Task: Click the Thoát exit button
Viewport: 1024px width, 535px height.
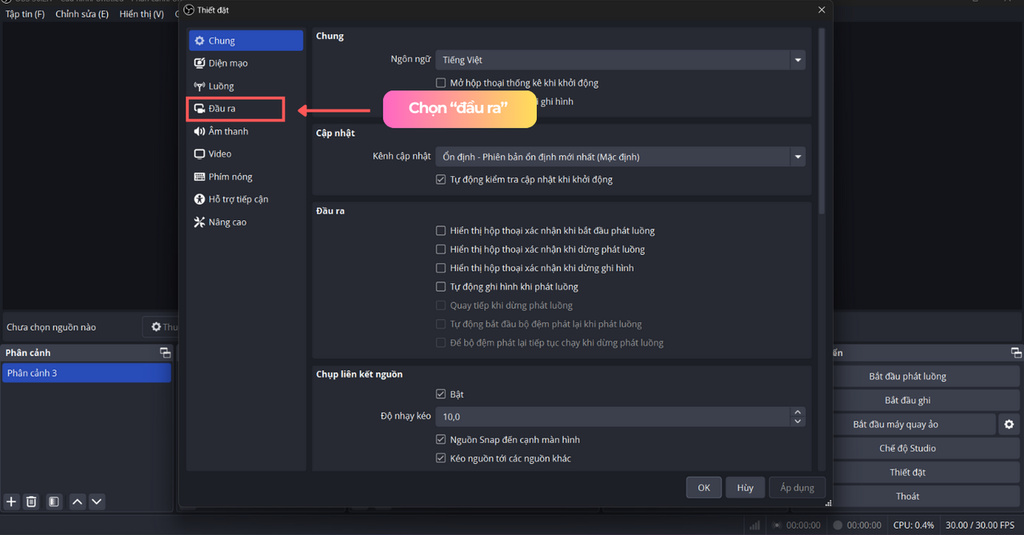Action: [x=927, y=496]
